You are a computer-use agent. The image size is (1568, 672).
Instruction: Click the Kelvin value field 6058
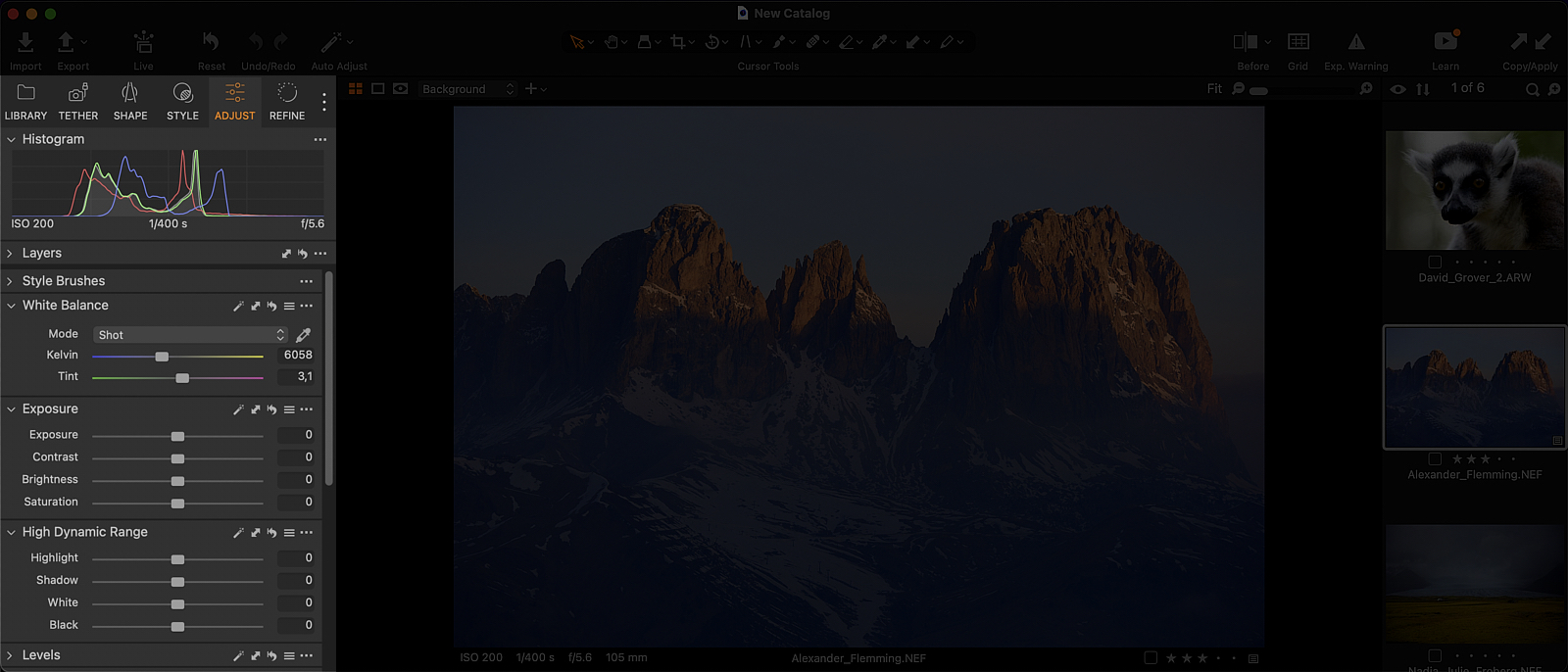point(297,356)
